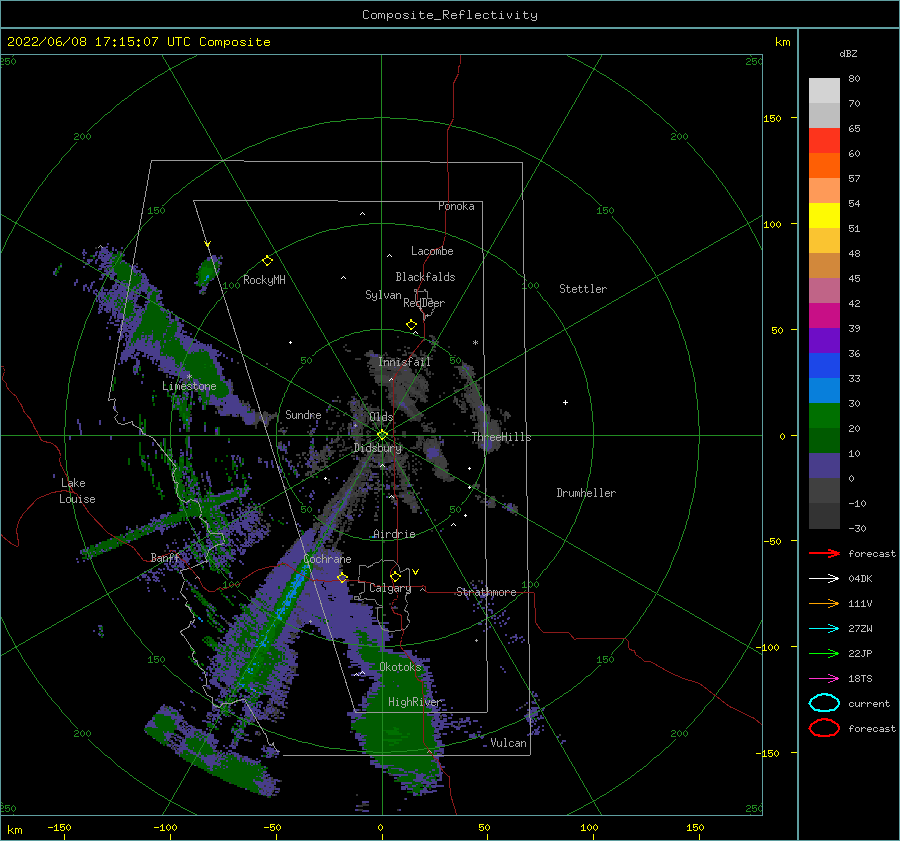Click the RockyMH label

pyautogui.click(x=264, y=280)
